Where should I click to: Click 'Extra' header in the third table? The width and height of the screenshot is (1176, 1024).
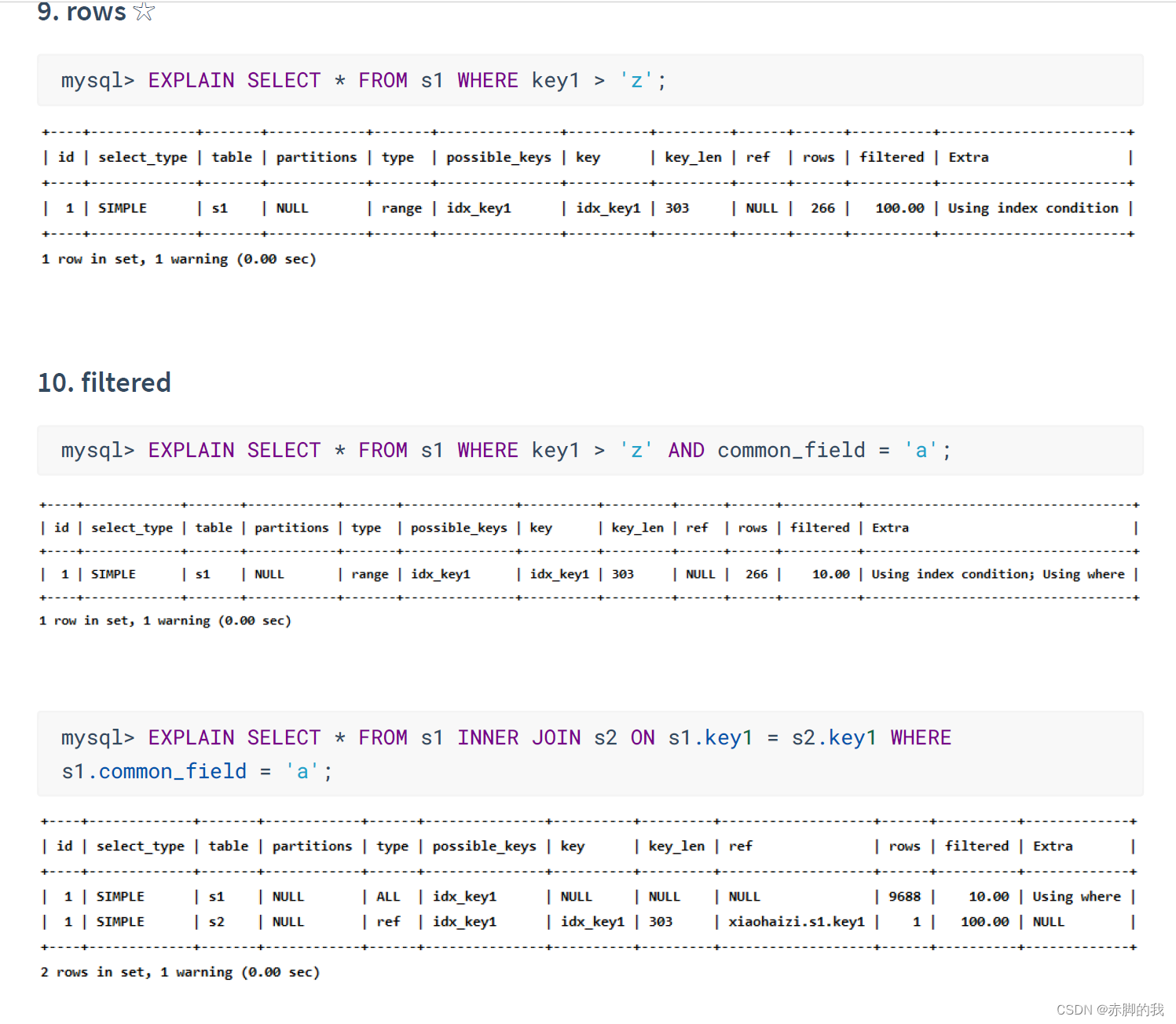point(1053,846)
